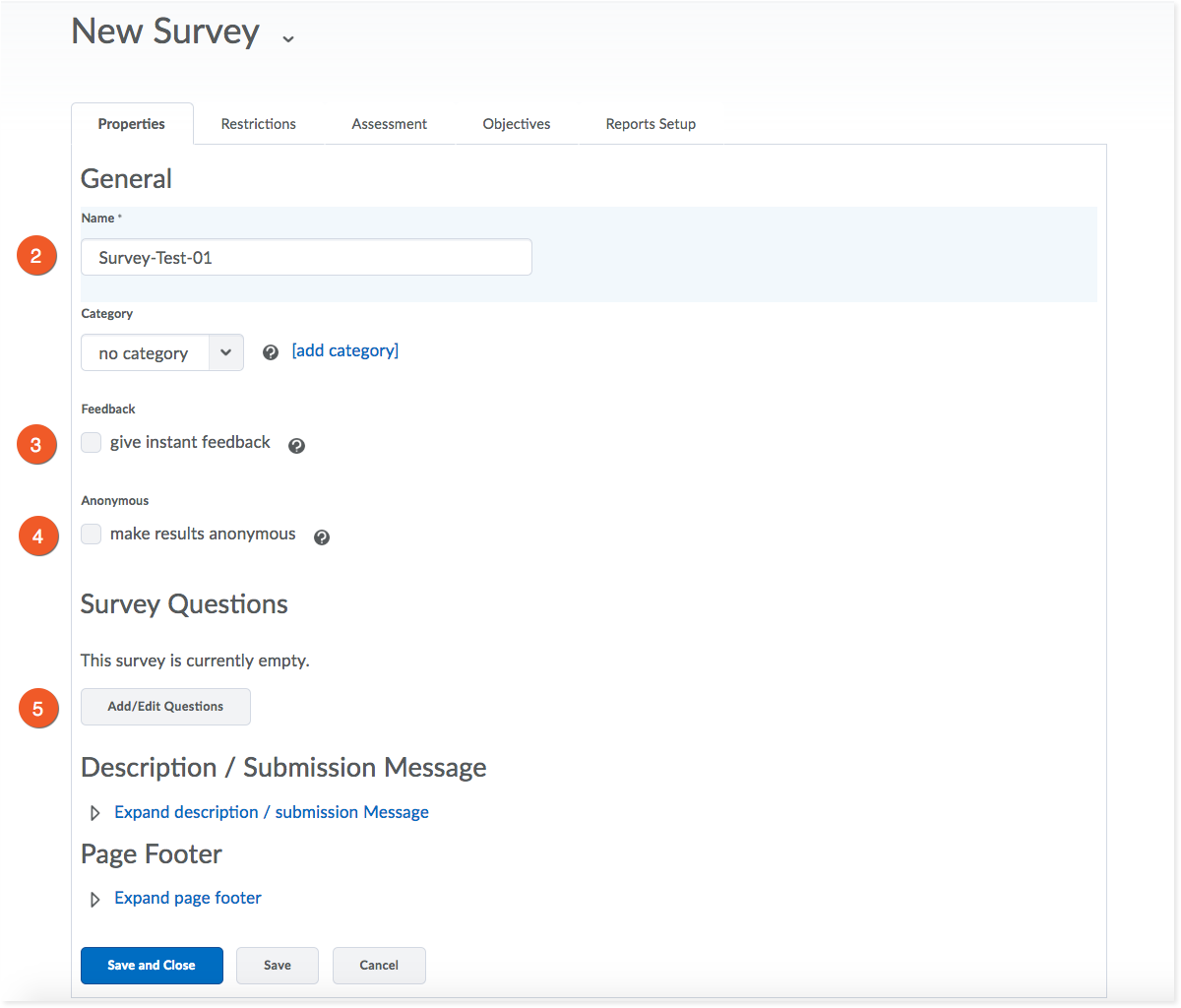Click the orange step 4 marker
The width and height of the screenshot is (1181, 1008).
(37, 536)
